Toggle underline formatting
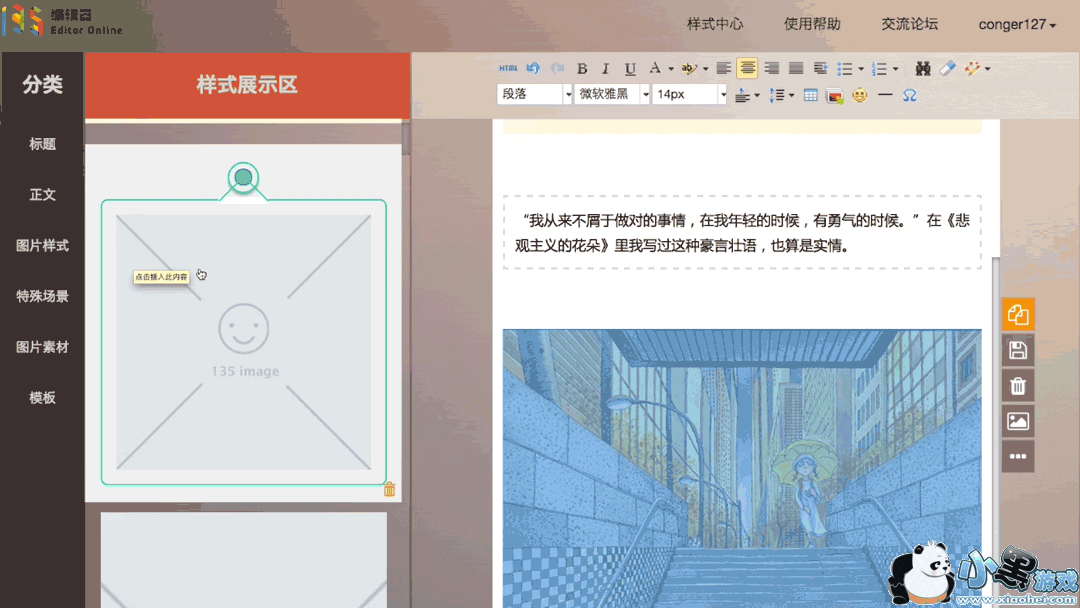 click(630, 69)
